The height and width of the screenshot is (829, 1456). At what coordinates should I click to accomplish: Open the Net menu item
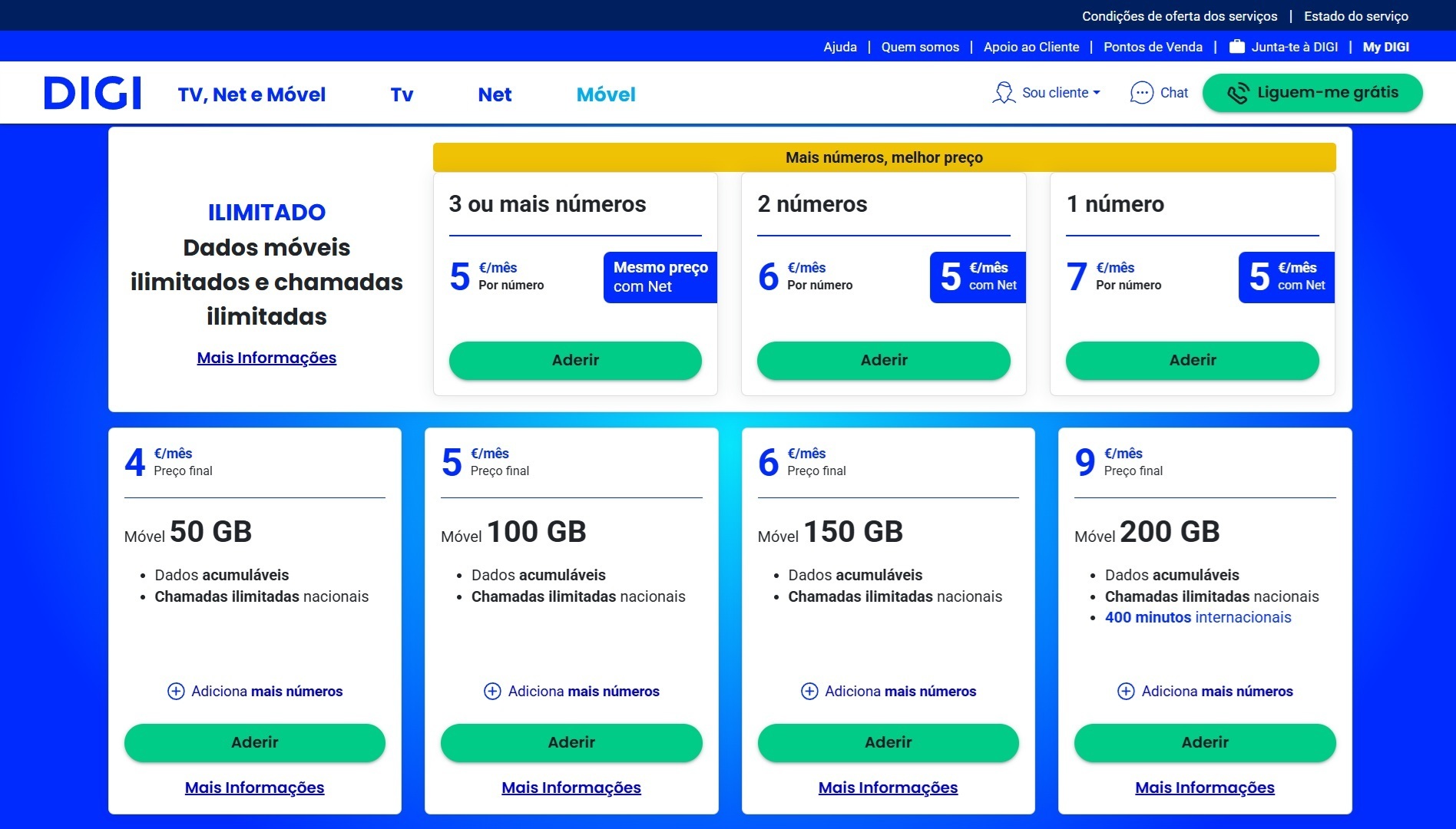pyautogui.click(x=495, y=94)
